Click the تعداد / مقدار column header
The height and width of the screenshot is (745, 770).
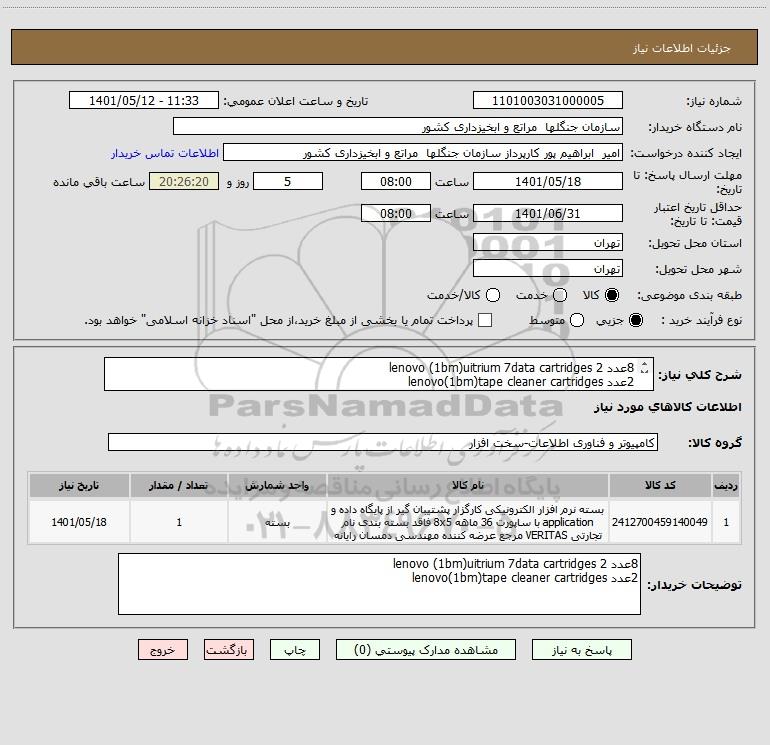coord(179,485)
